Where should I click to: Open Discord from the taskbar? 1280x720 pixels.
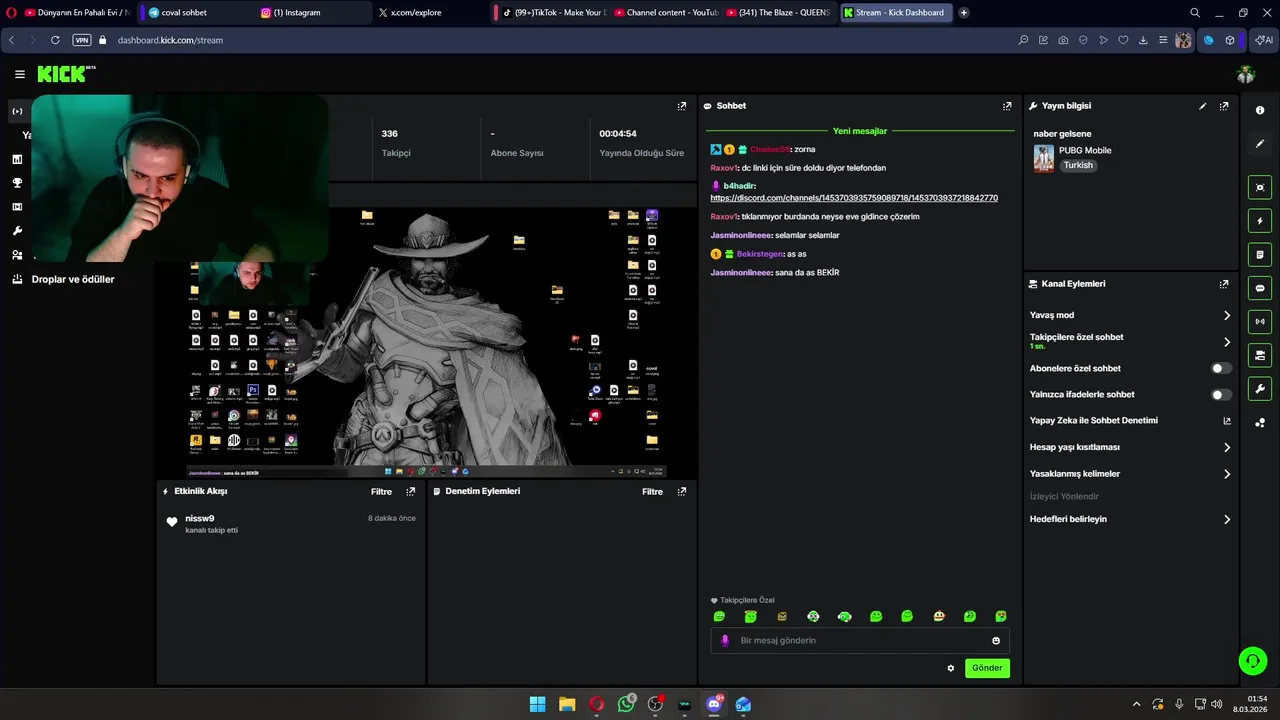pos(714,704)
